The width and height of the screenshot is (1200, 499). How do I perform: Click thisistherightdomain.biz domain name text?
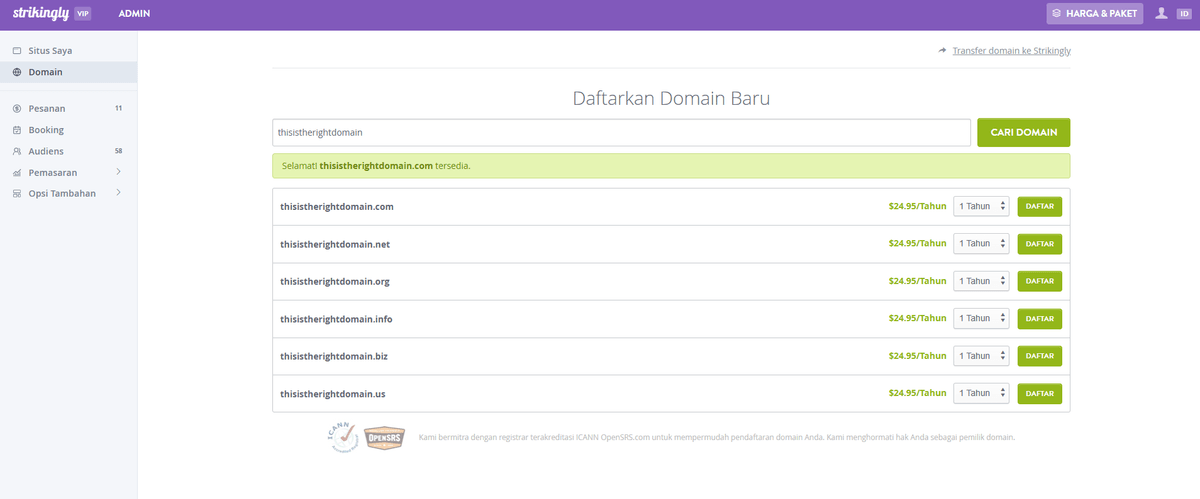(333, 356)
